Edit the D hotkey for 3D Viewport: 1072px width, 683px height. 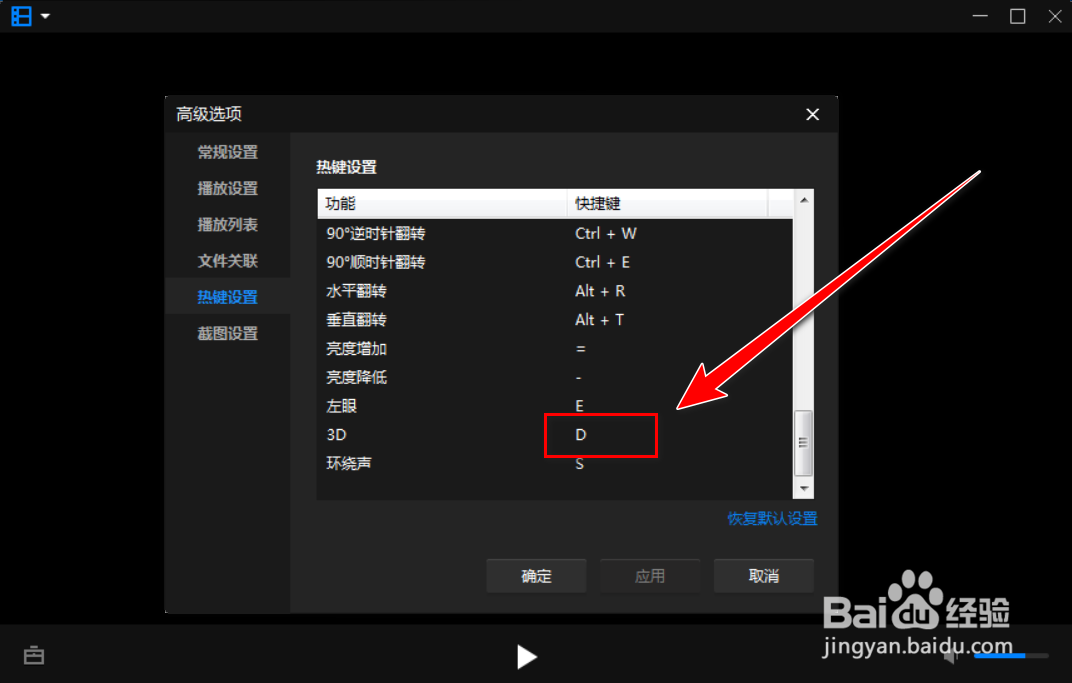coord(580,435)
